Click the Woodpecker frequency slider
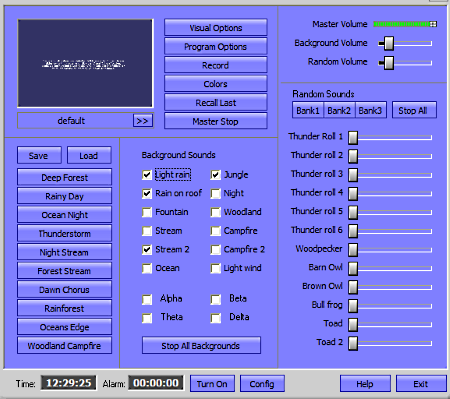The width and height of the screenshot is (450, 399). (390, 249)
